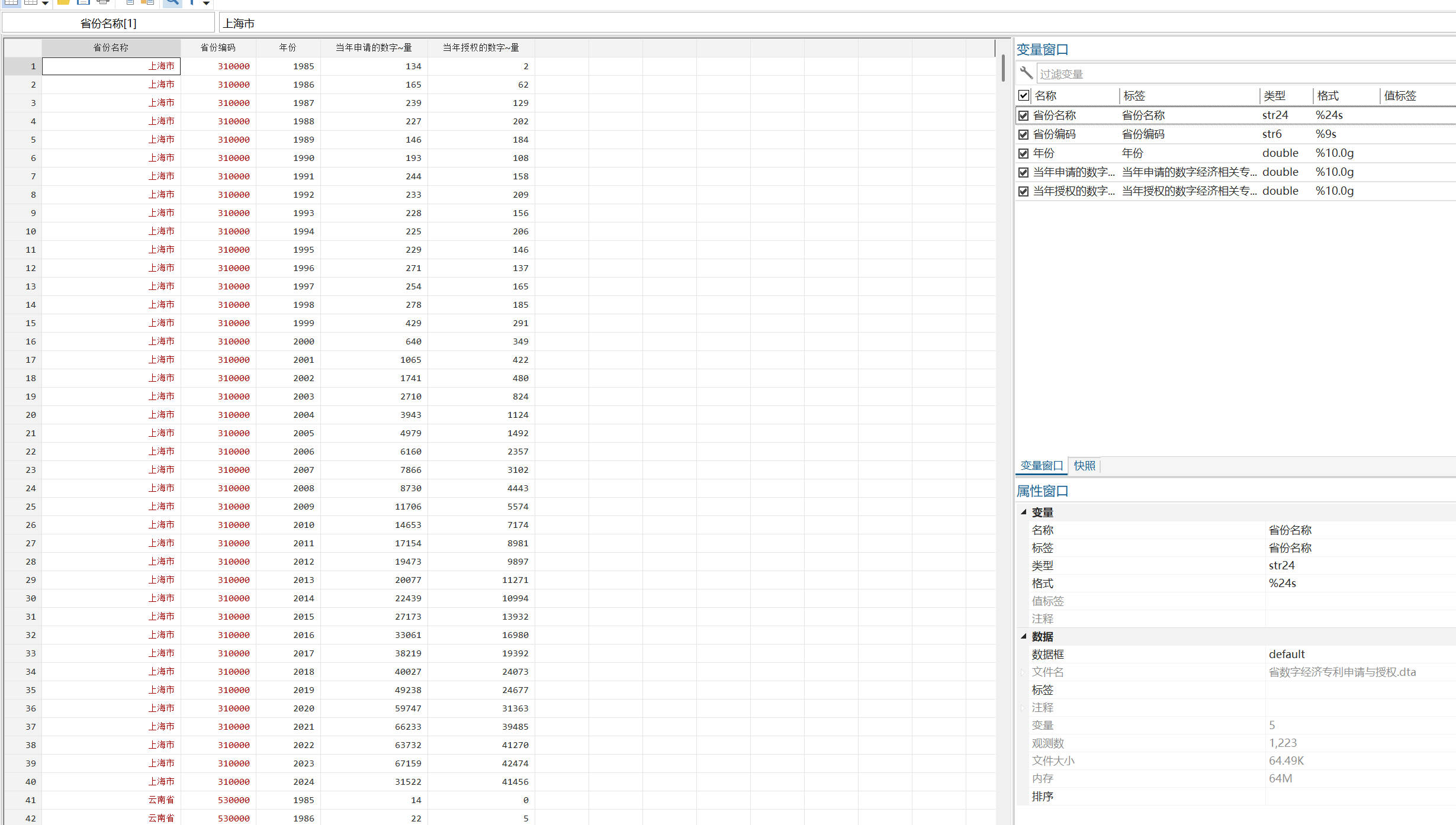
Task: Click the folder Open file toolbar icon
Action: pos(63,2)
